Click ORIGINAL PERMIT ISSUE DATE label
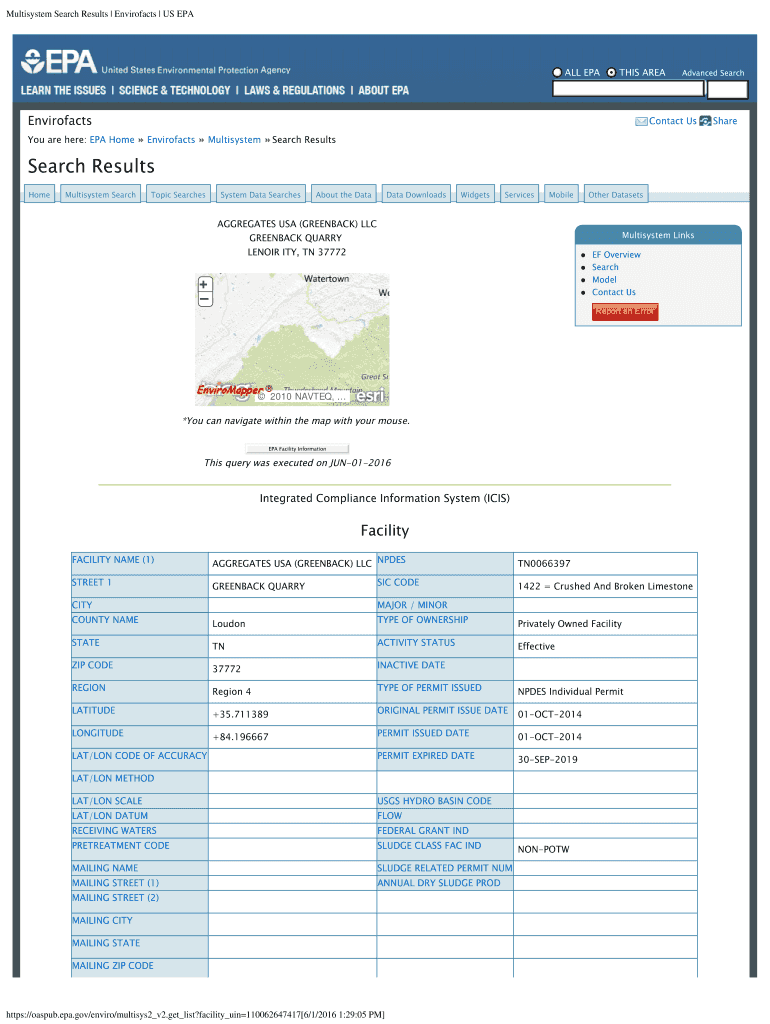770x1024 pixels. tap(442, 711)
